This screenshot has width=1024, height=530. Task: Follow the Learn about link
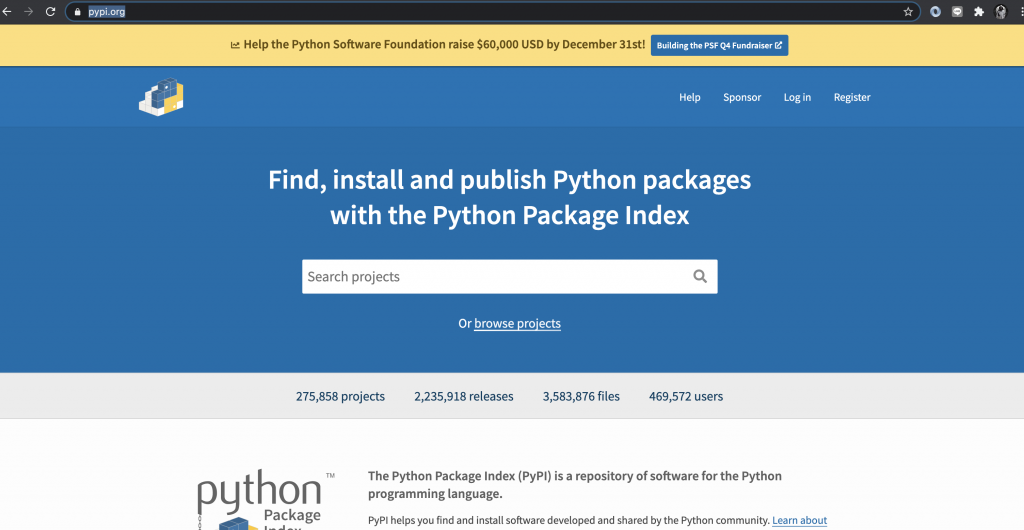799,520
